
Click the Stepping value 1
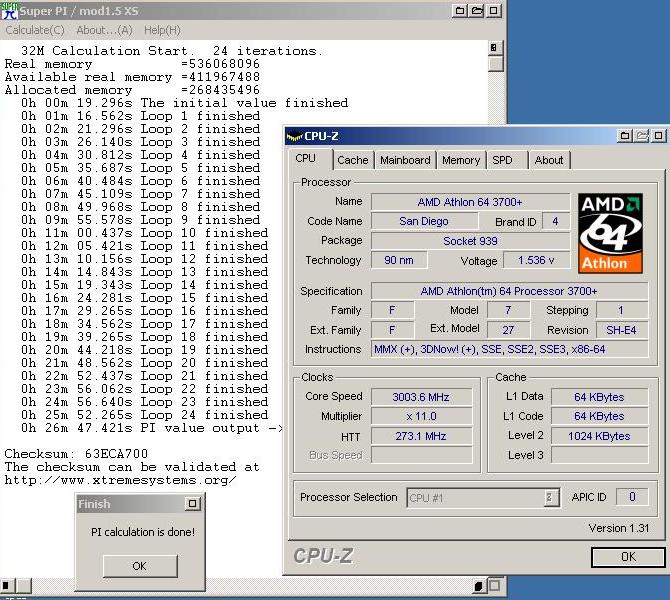point(622,310)
